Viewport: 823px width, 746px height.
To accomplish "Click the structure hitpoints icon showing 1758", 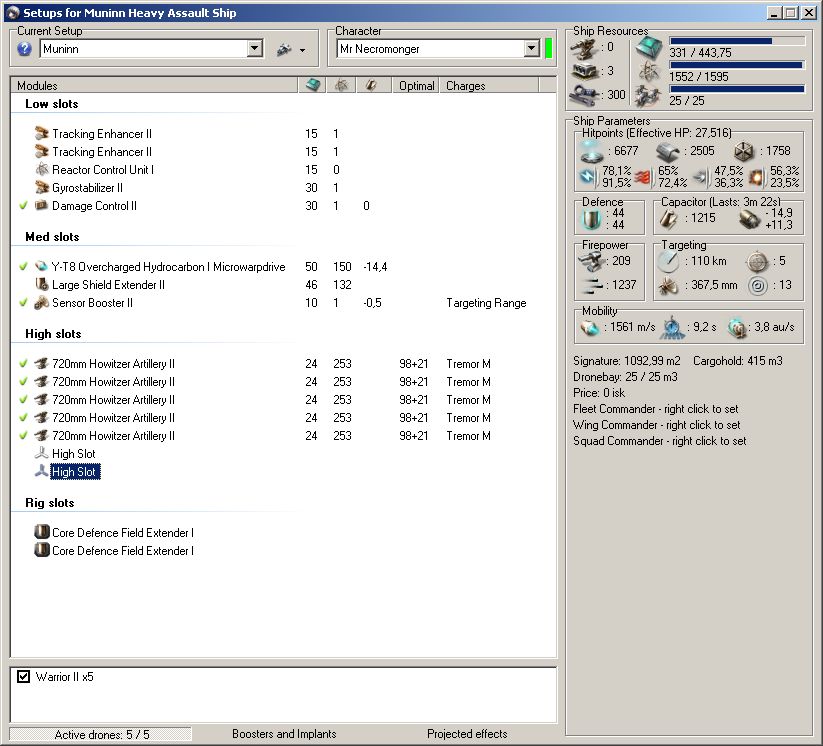I will [x=744, y=152].
